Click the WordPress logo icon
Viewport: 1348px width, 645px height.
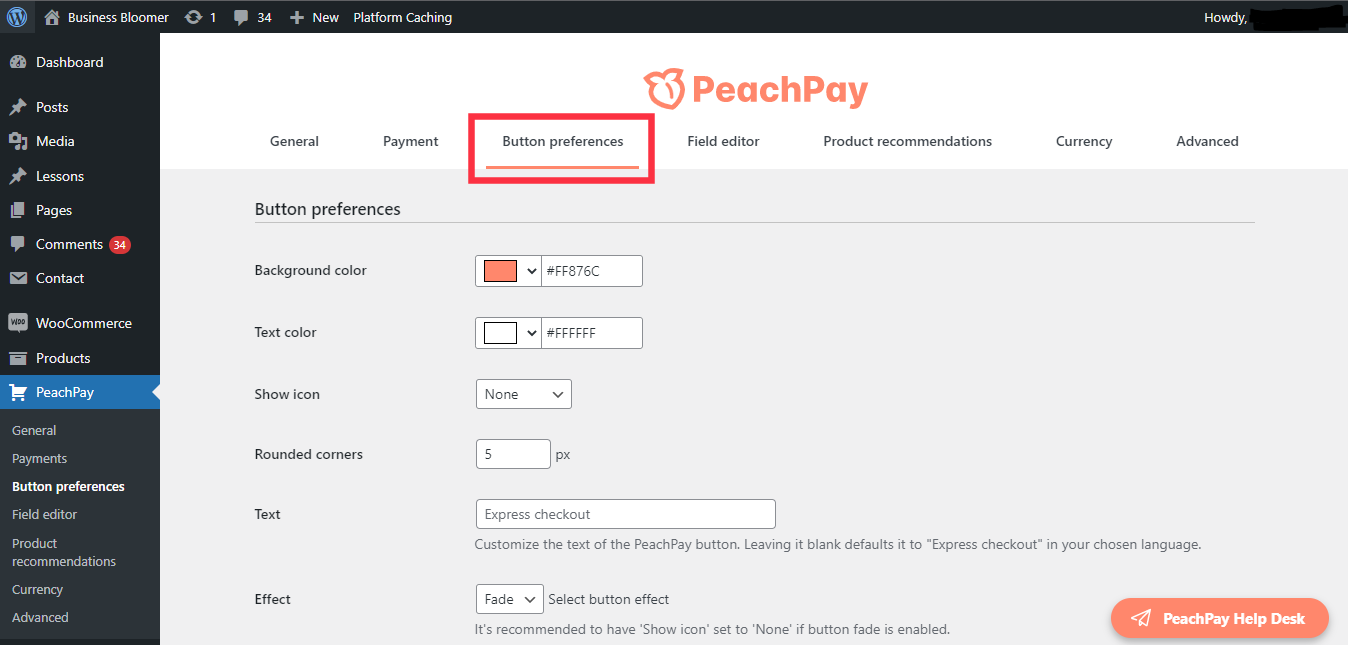(x=17, y=17)
